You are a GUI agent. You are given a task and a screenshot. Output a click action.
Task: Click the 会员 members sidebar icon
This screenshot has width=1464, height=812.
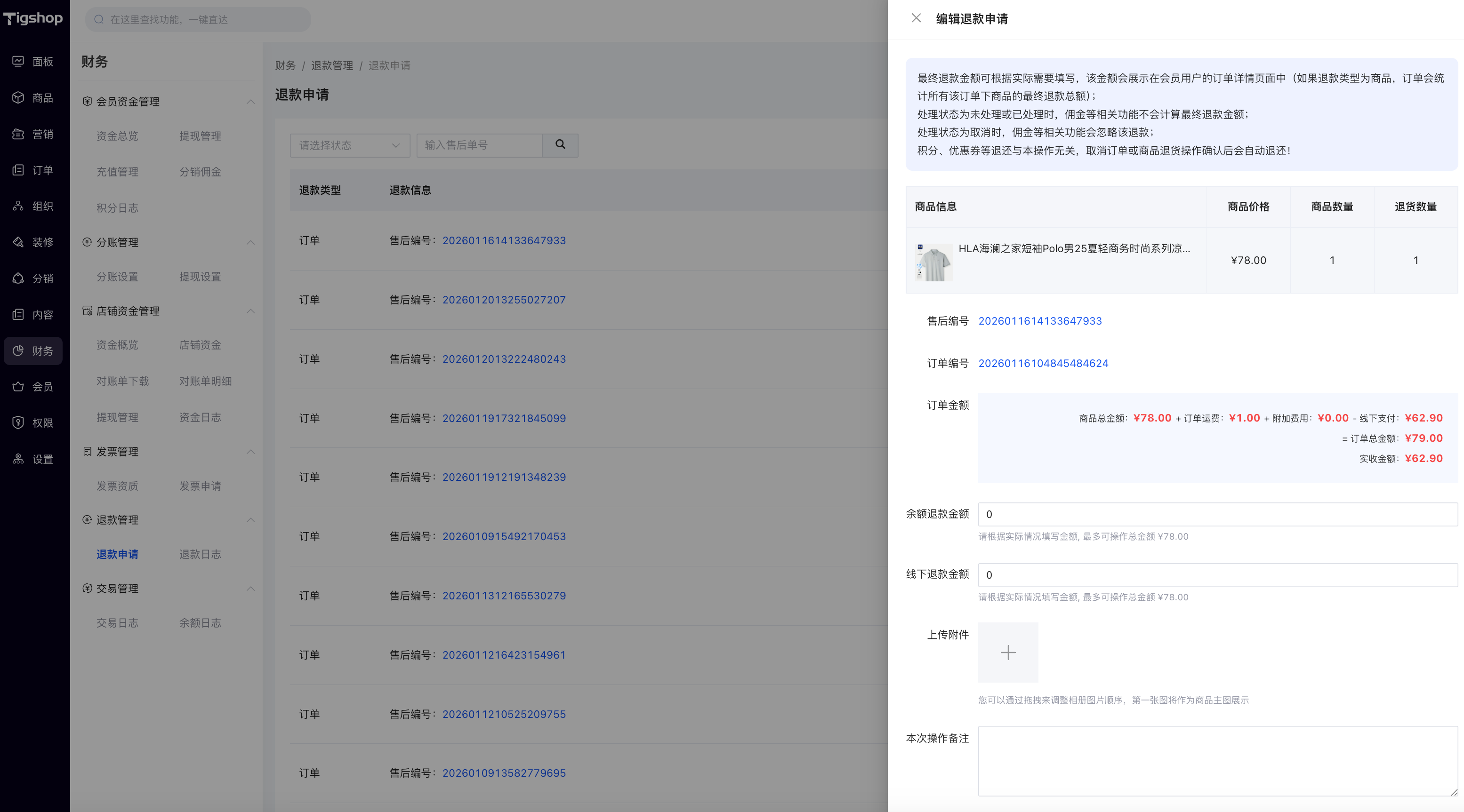pos(18,387)
